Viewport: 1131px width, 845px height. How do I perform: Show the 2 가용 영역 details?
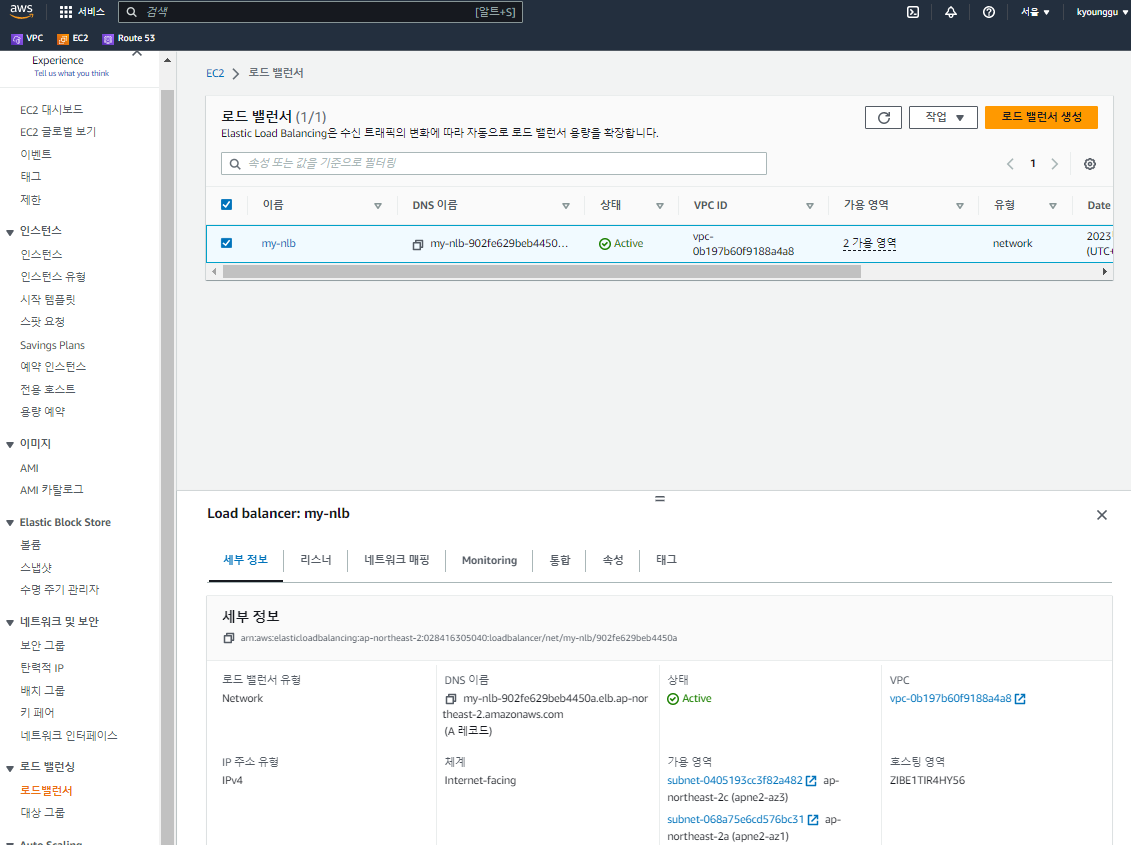coord(869,243)
